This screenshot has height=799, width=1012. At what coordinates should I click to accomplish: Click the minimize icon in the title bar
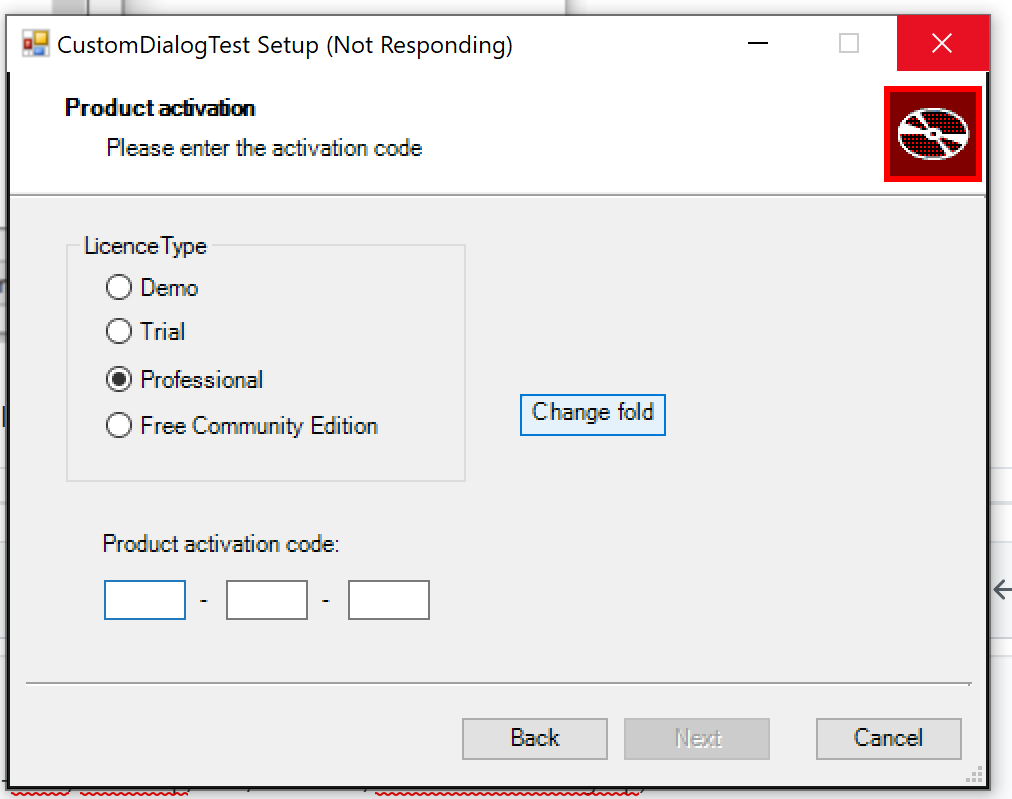(757, 44)
